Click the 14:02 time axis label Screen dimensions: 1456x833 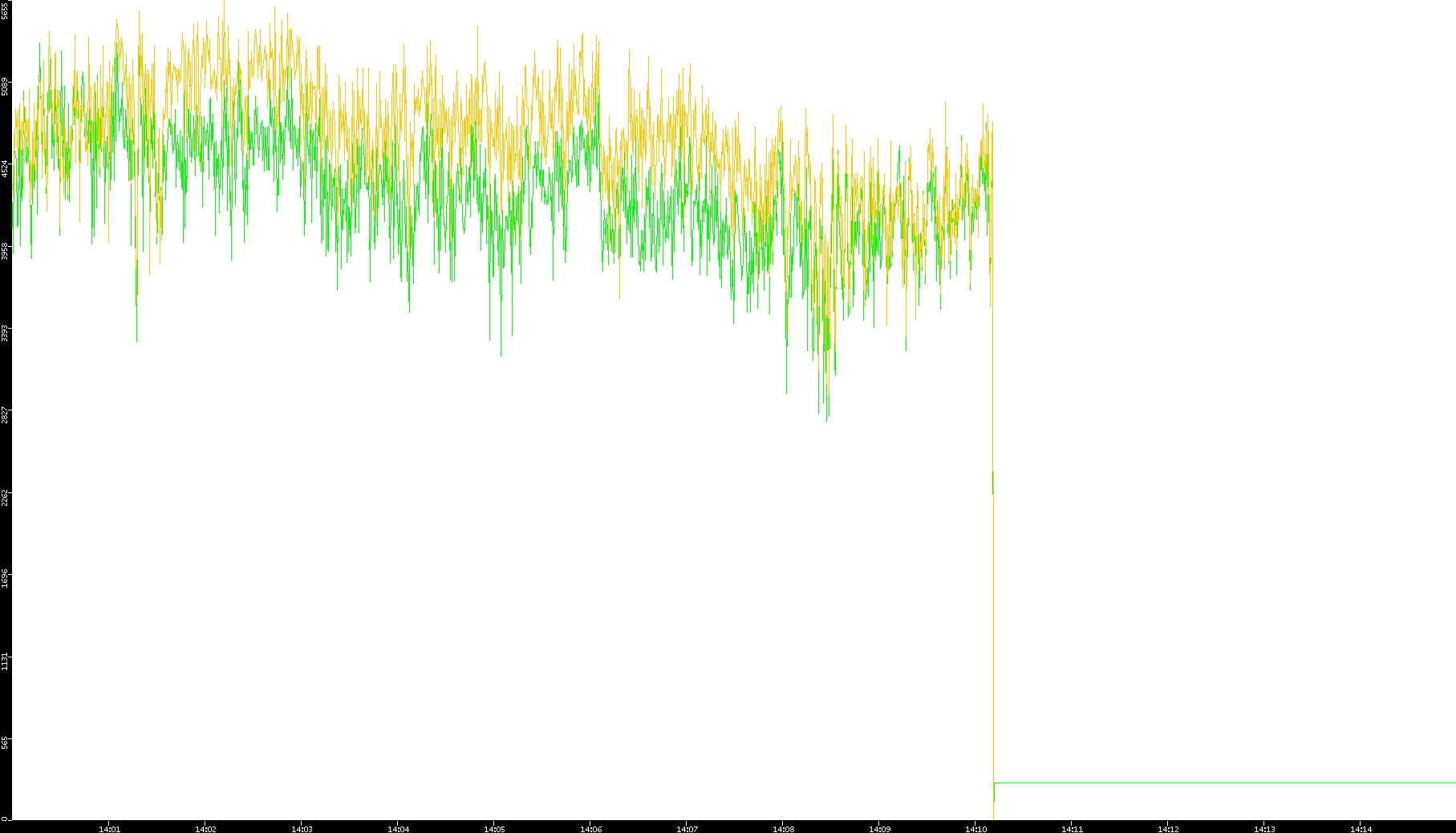coord(205,829)
